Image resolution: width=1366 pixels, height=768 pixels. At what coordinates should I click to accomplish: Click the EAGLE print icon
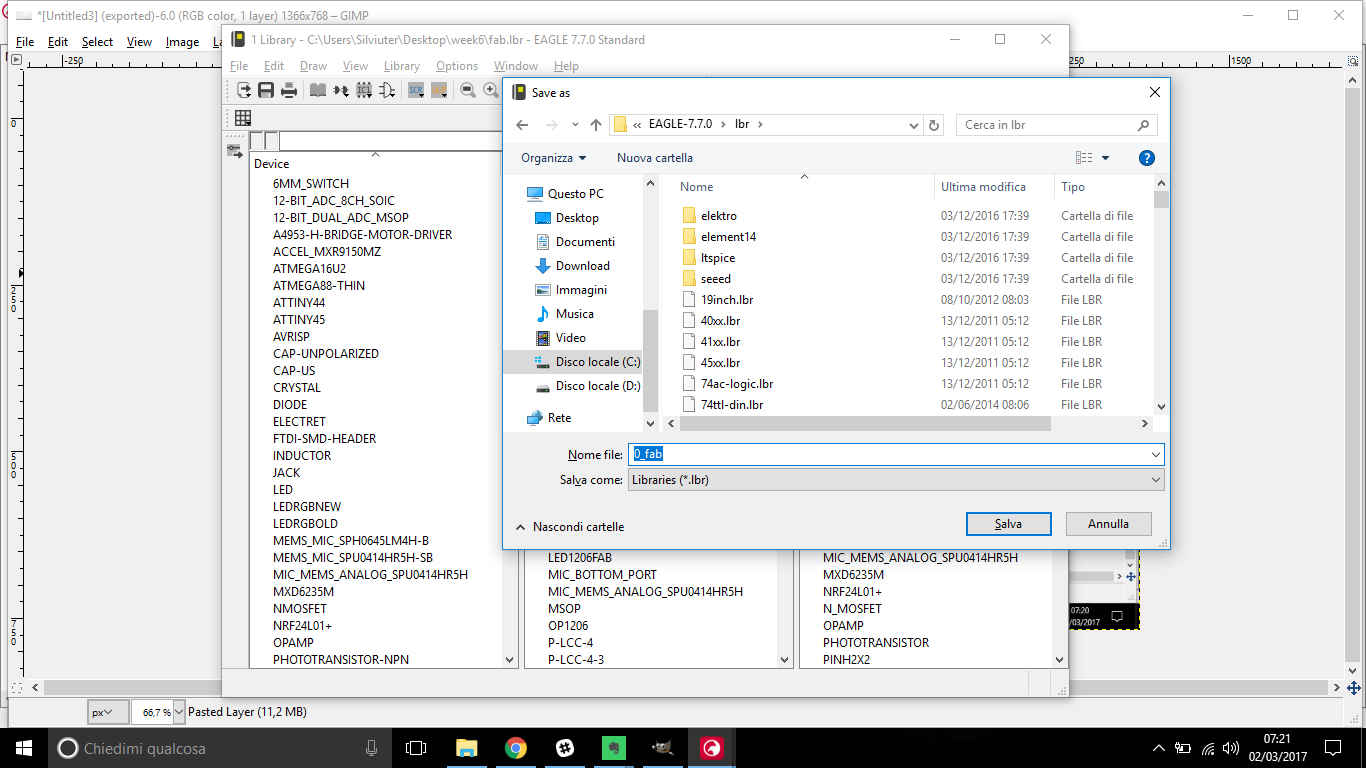(289, 90)
